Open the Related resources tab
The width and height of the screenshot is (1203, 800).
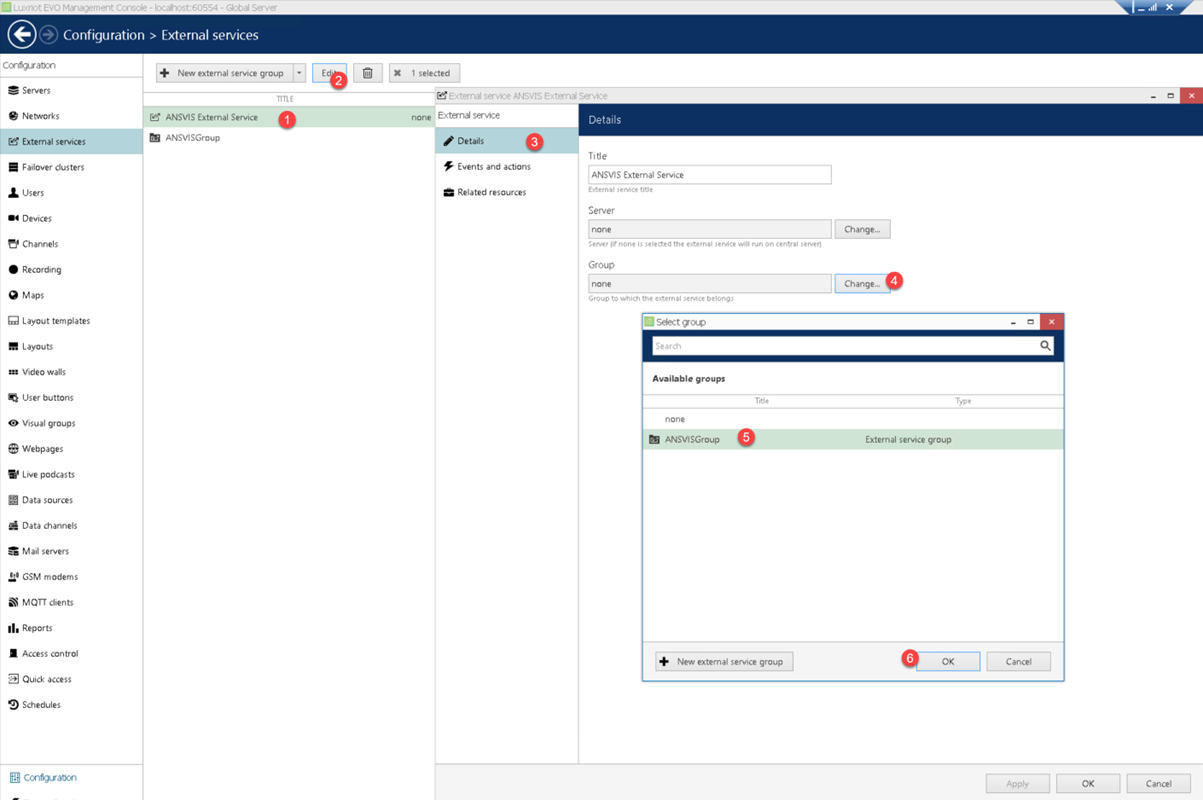coord(491,192)
